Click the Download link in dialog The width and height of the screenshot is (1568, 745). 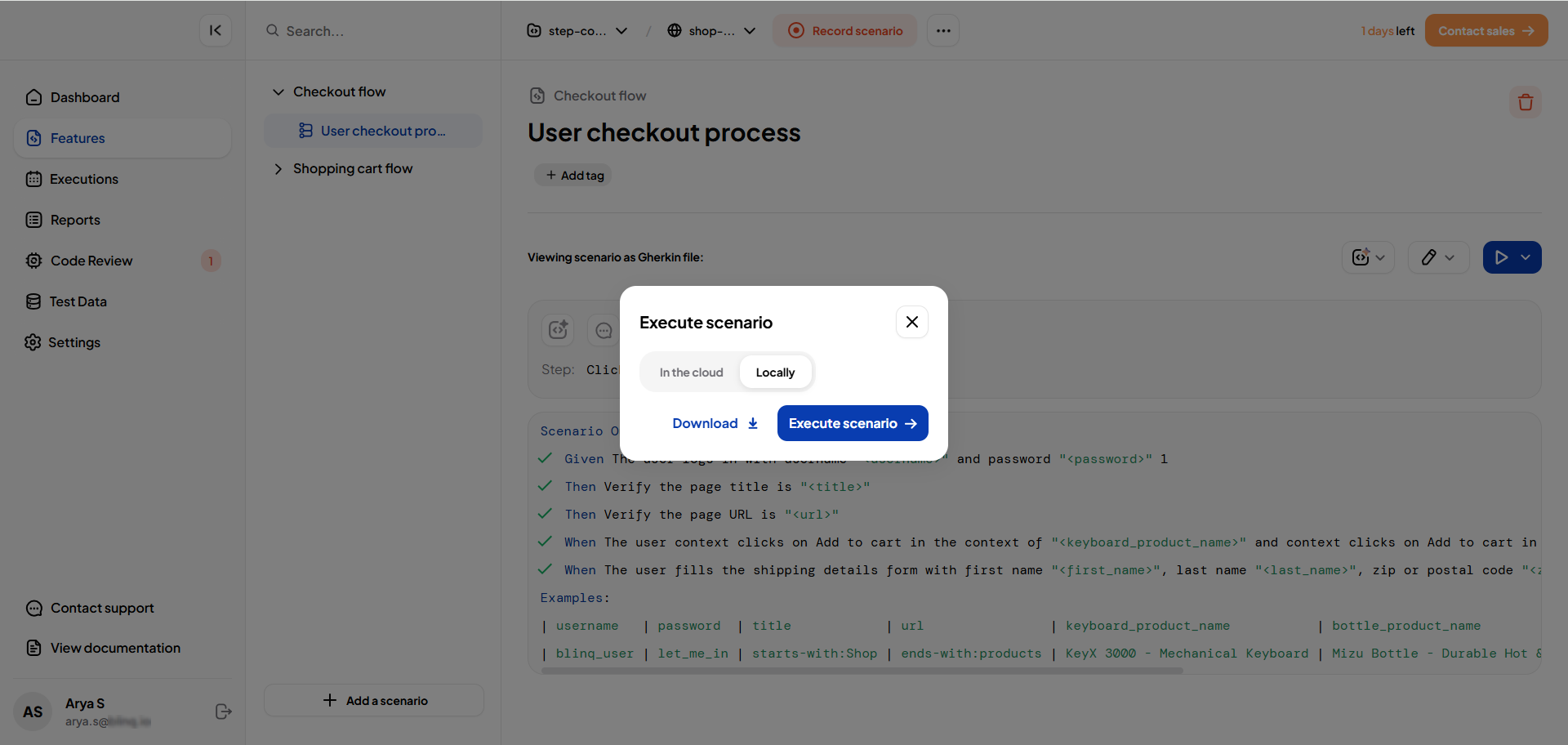point(715,423)
